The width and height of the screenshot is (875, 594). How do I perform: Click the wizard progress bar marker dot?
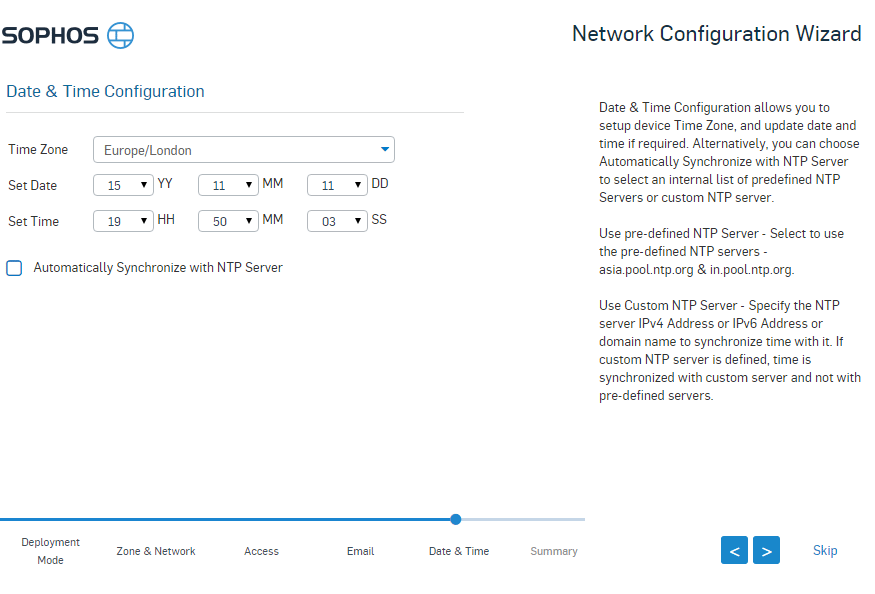456,519
